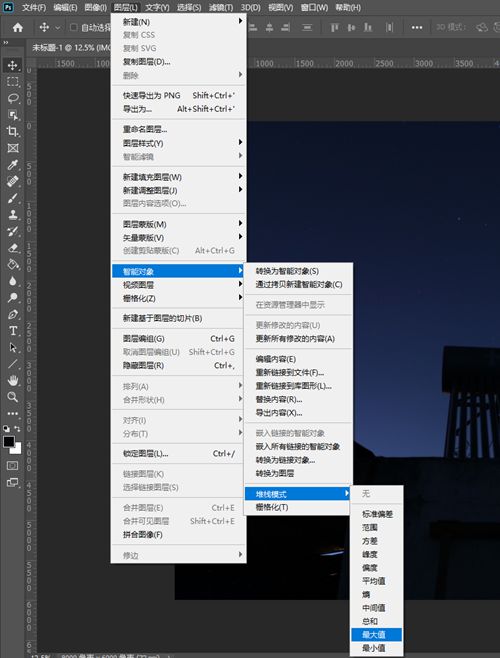The width and height of the screenshot is (500, 658).
Task: Select the Blur tool
Action: (13, 281)
